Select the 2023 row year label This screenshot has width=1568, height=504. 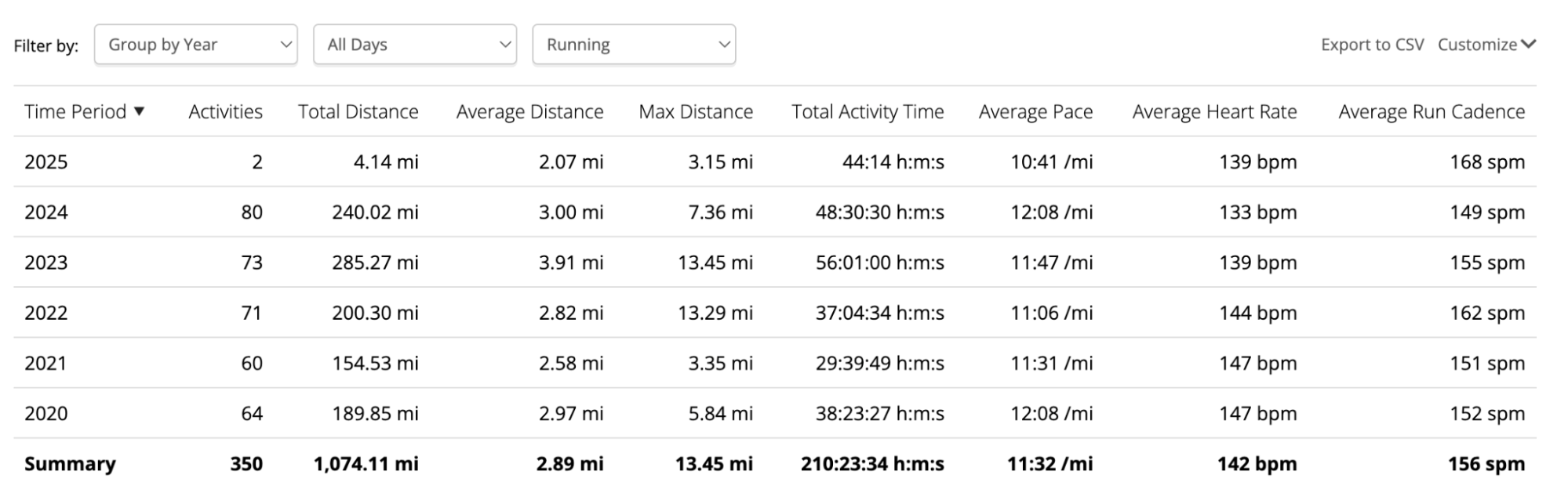46,262
